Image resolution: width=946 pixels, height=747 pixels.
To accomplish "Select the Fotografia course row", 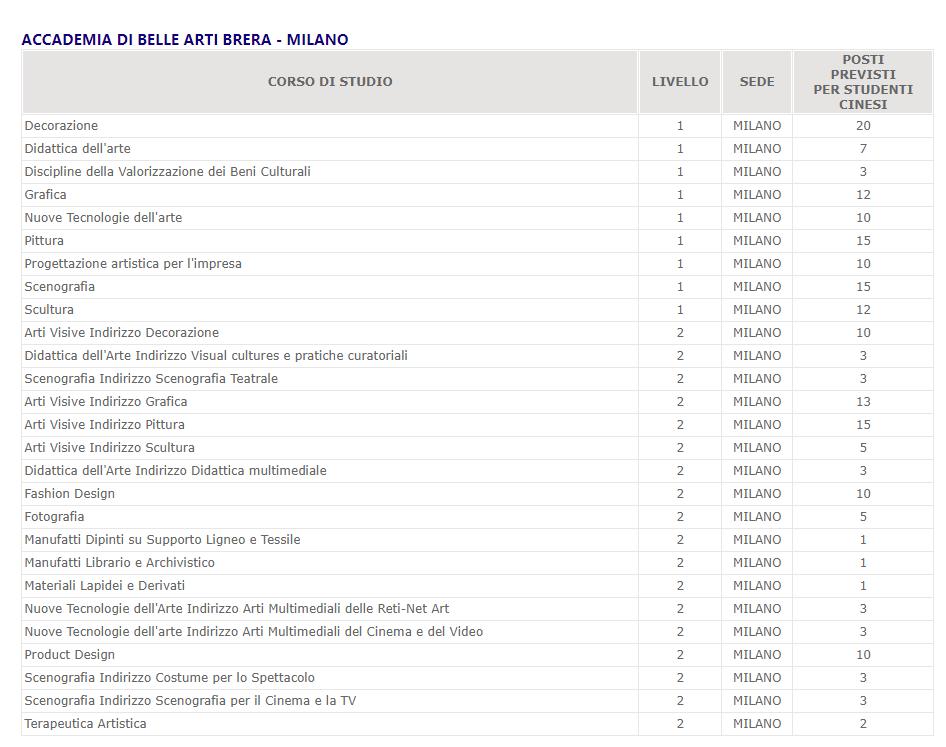I will pos(55,517).
